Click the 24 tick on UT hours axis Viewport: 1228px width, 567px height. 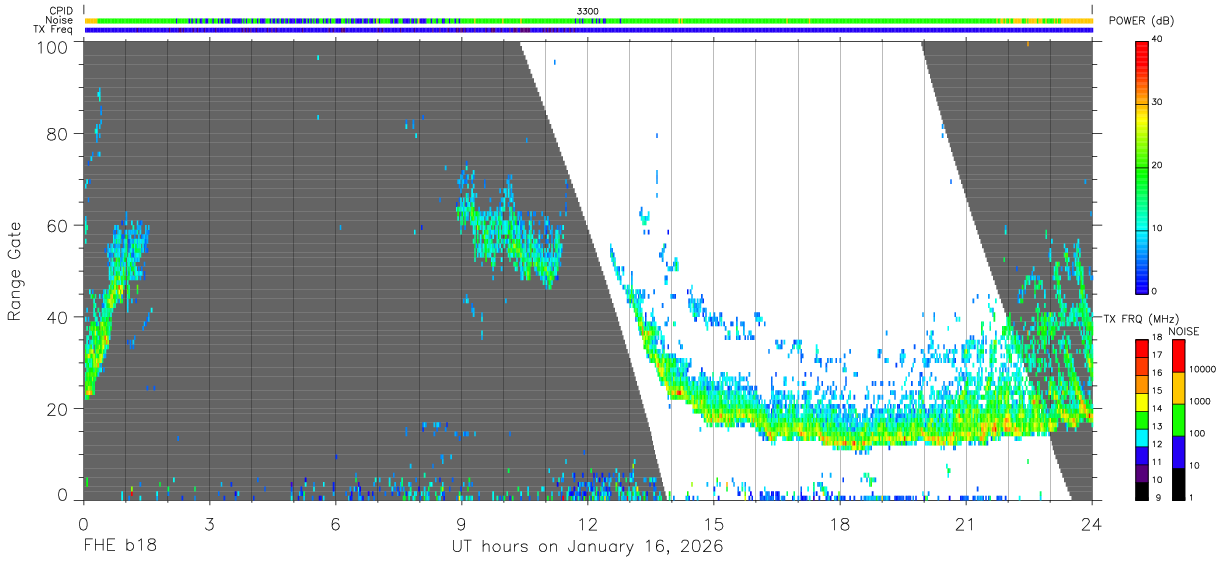tap(1092, 523)
